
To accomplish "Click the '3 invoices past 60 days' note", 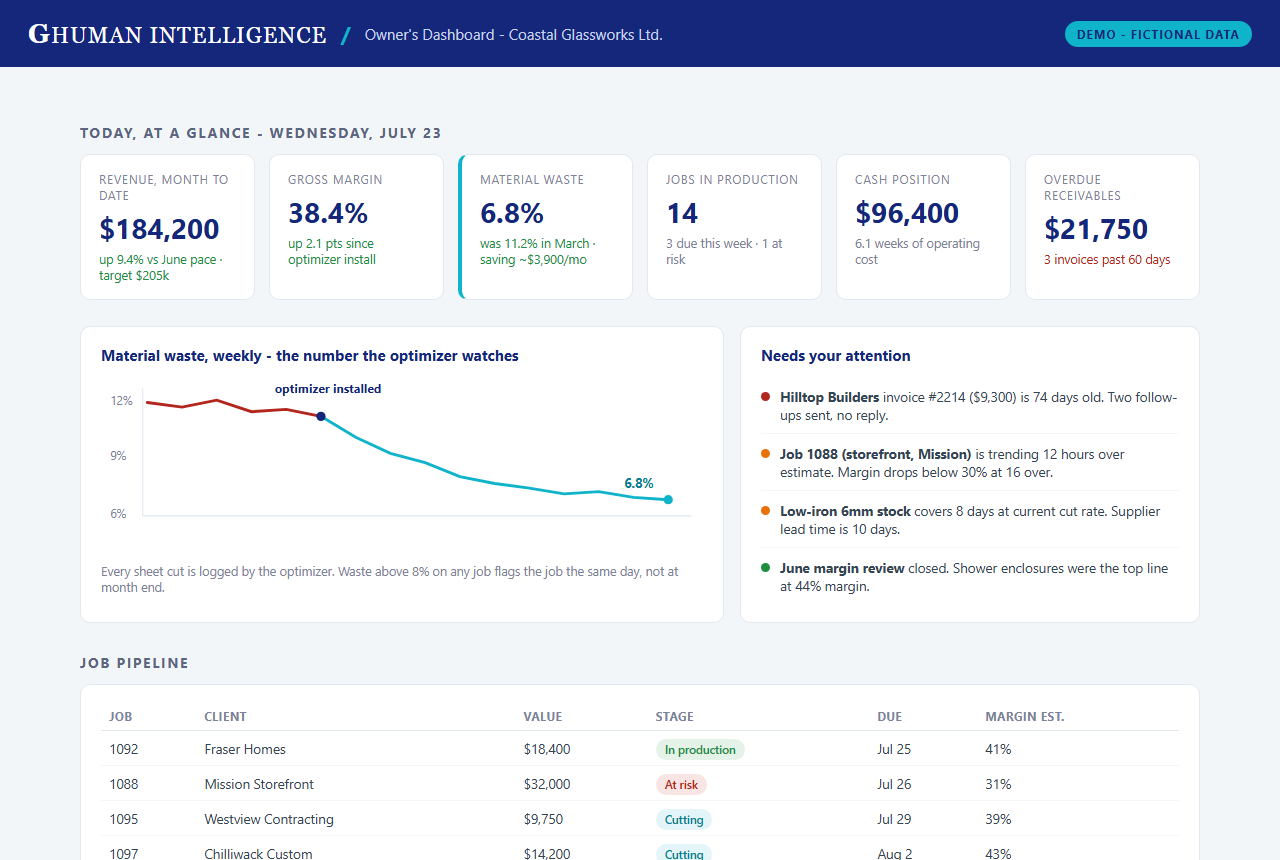I will [x=1107, y=260].
